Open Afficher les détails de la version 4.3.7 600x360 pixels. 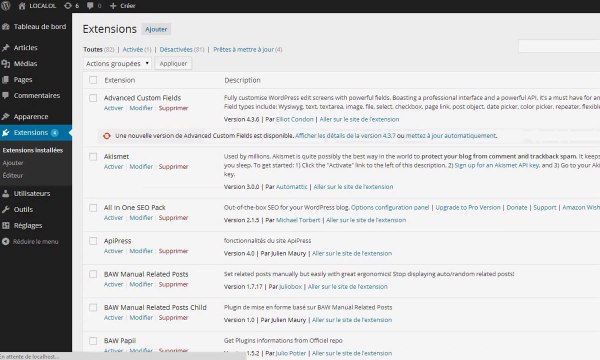coord(345,136)
